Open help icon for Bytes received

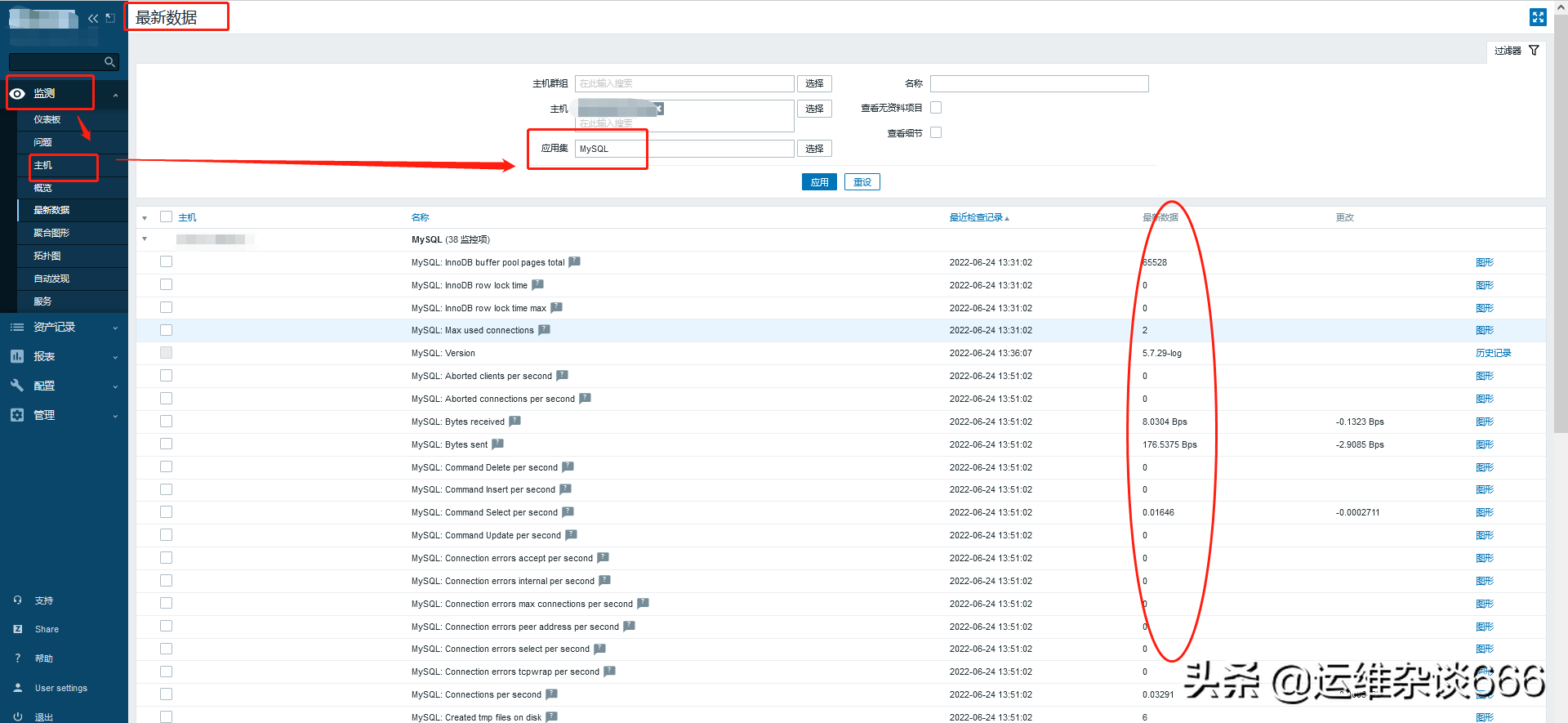pyautogui.click(x=514, y=422)
